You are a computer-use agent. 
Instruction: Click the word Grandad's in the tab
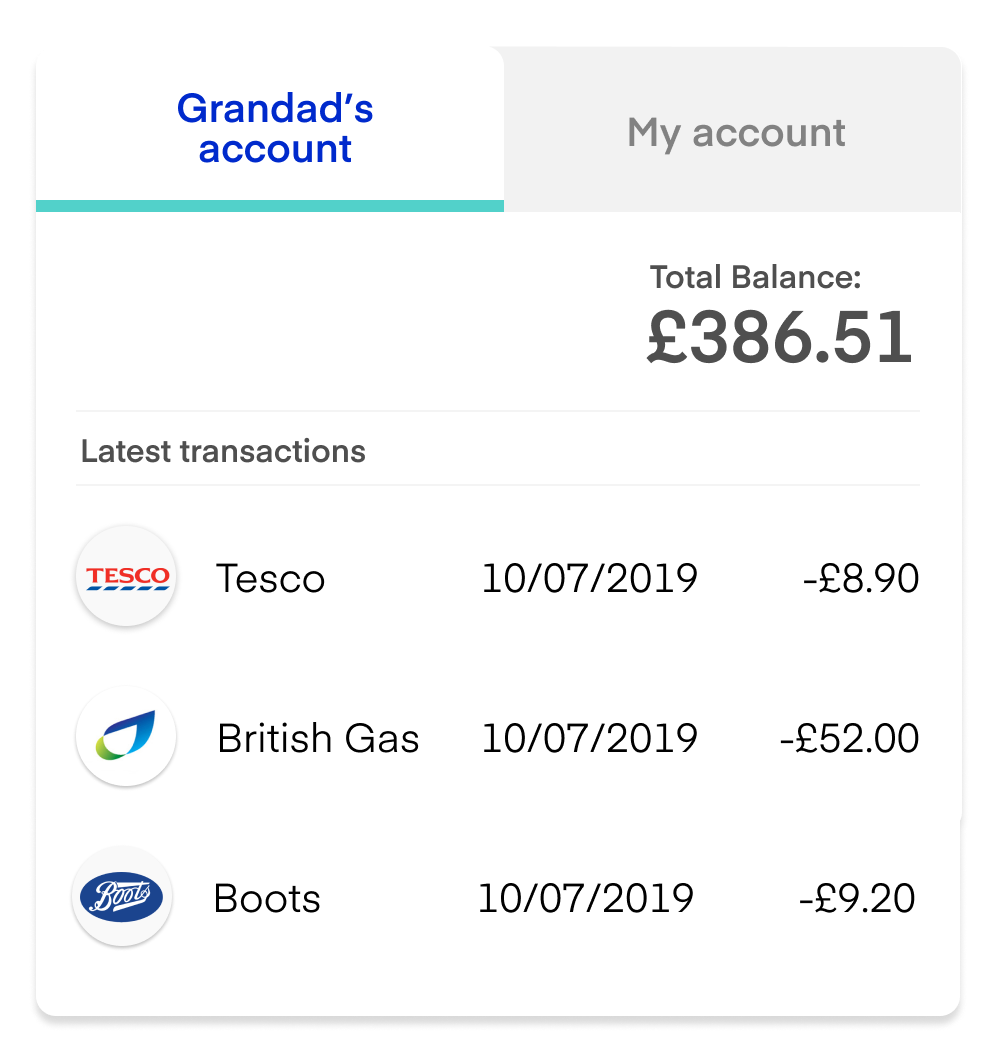coord(275,108)
